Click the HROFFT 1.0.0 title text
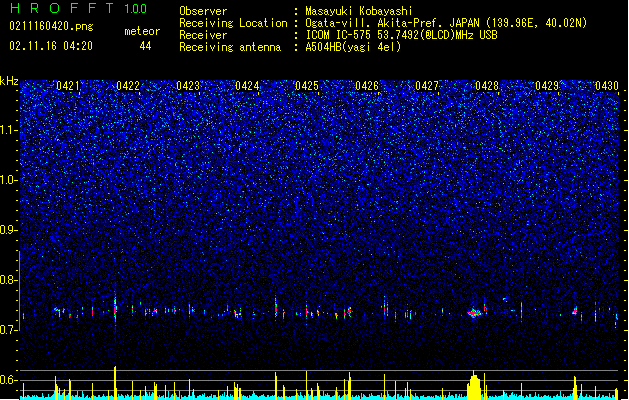 (x=78, y=8)
